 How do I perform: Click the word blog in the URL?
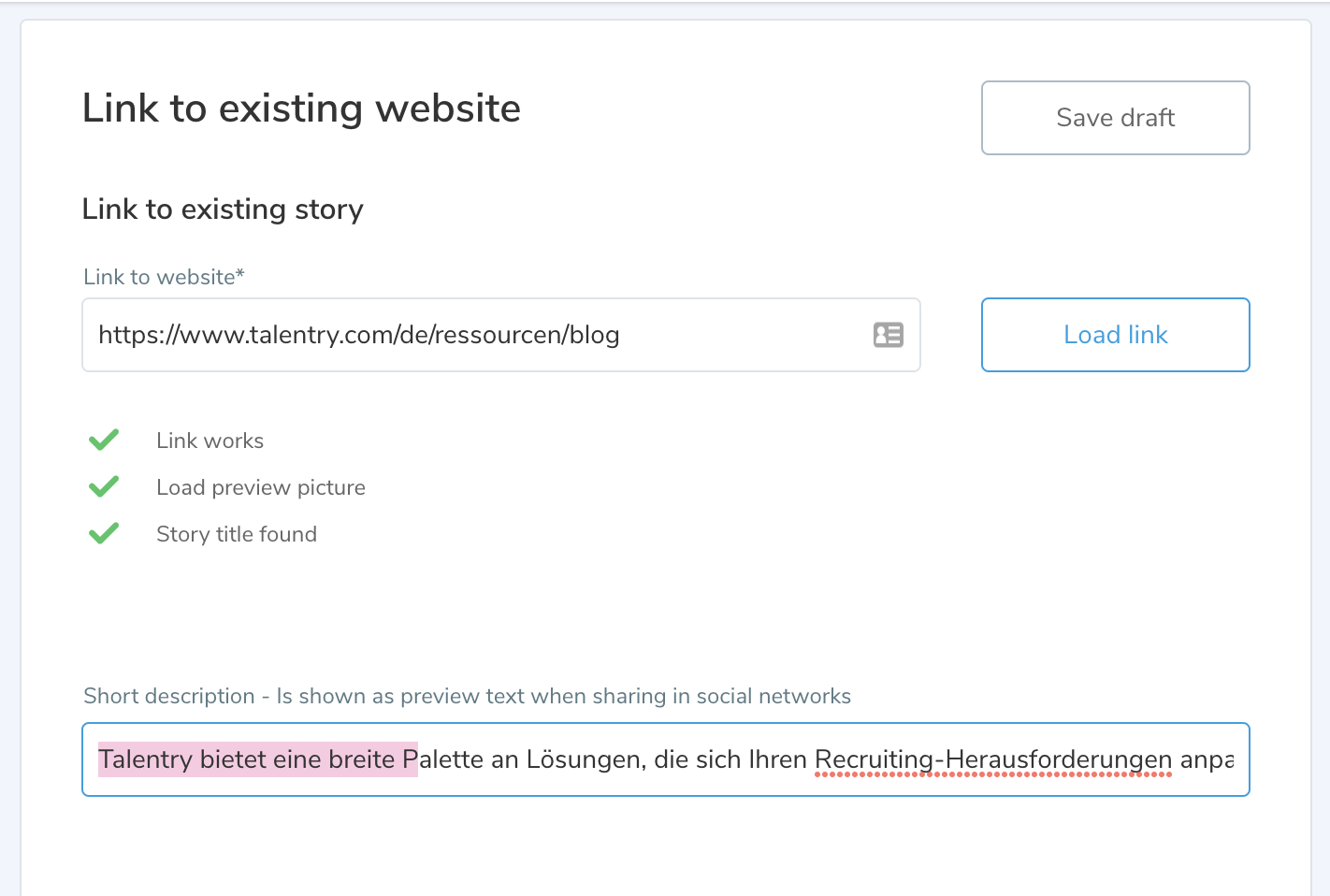(595, 335)
